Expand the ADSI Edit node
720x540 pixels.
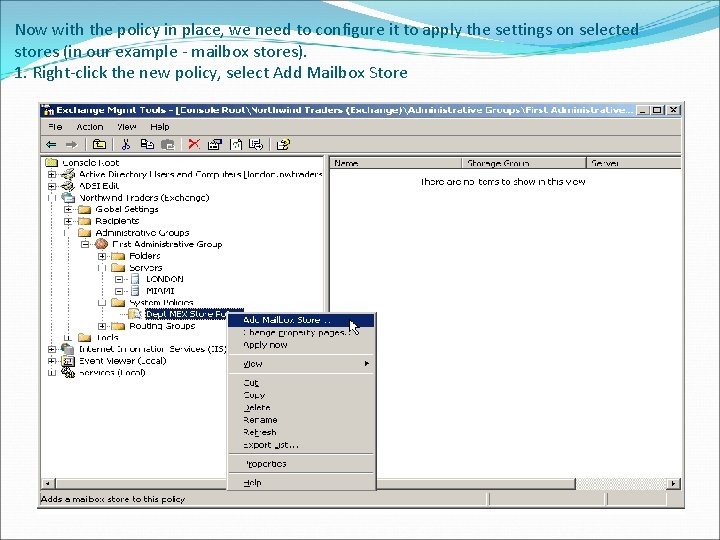(x=52, y=186)
